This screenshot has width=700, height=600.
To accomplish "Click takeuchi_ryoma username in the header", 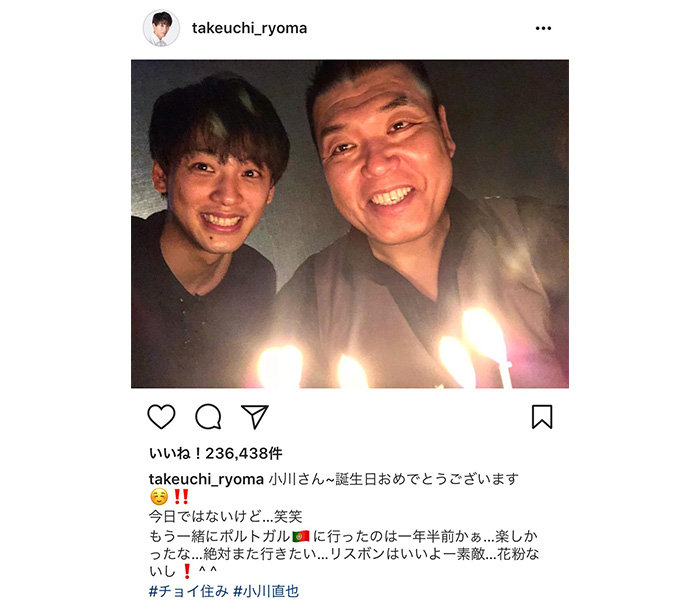I will [249, 28].
